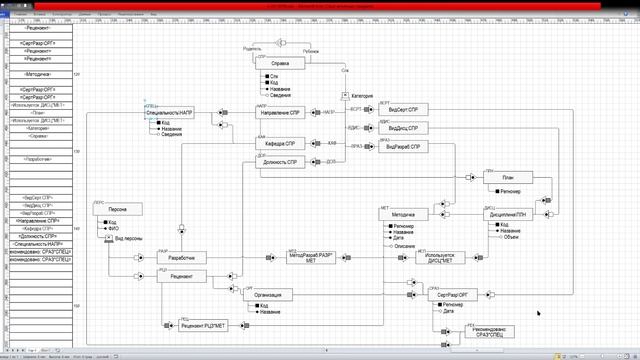
Task: Click the connector symbol next to ВСРТ label
Action: tap(369, 109)
